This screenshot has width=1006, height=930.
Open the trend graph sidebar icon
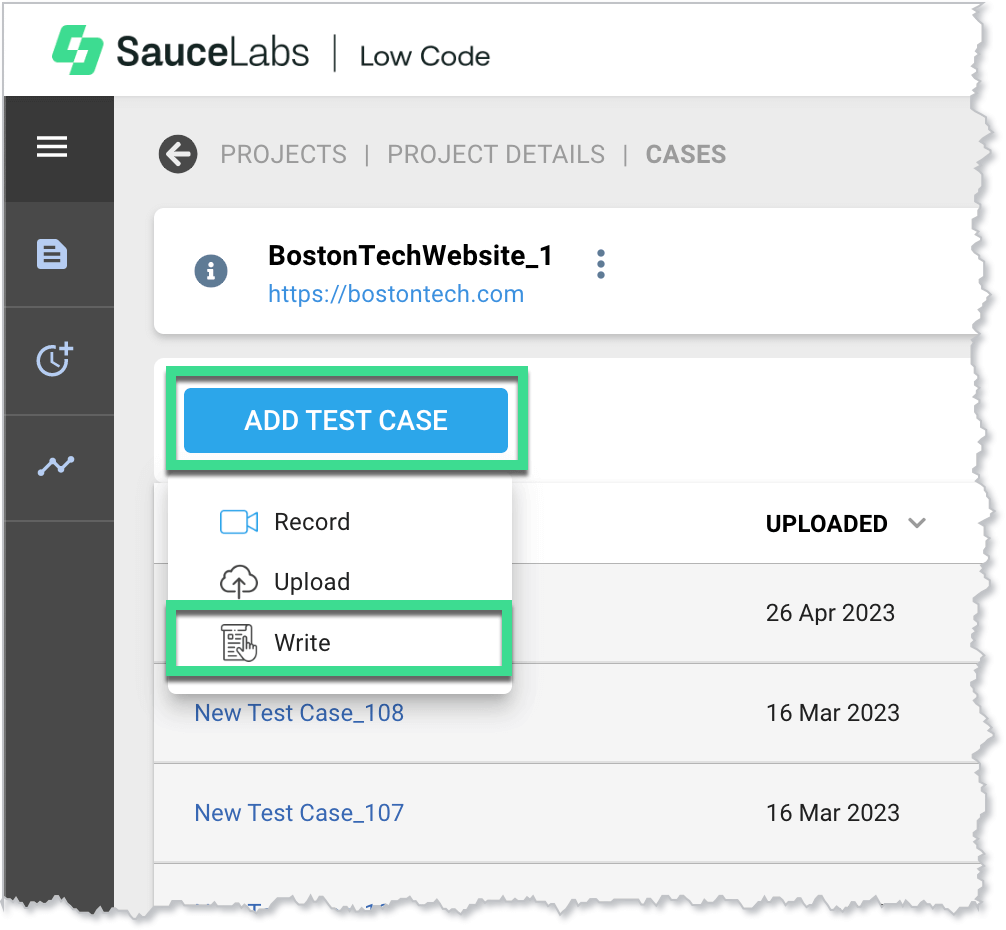(x=56, y=465)
